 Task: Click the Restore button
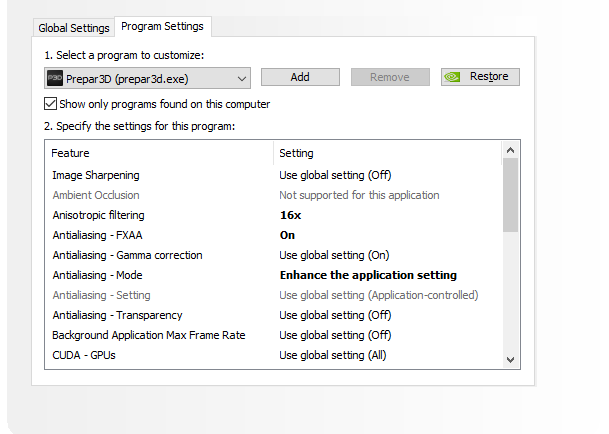480,77
